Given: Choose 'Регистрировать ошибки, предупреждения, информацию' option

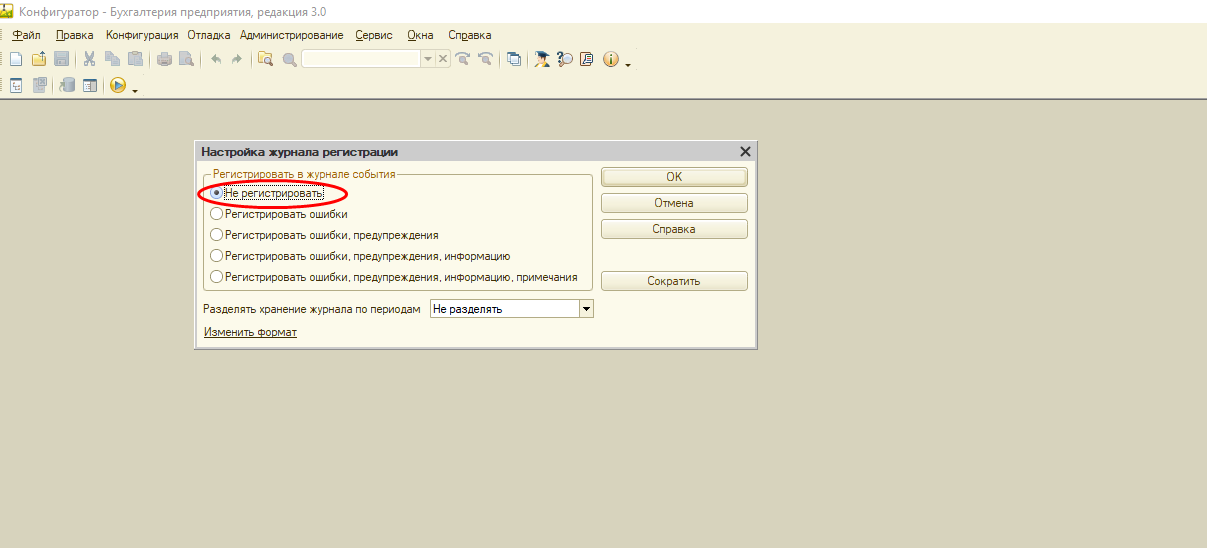Looking at the screenshot, I should pyautogui.click(x=216, y=256).
